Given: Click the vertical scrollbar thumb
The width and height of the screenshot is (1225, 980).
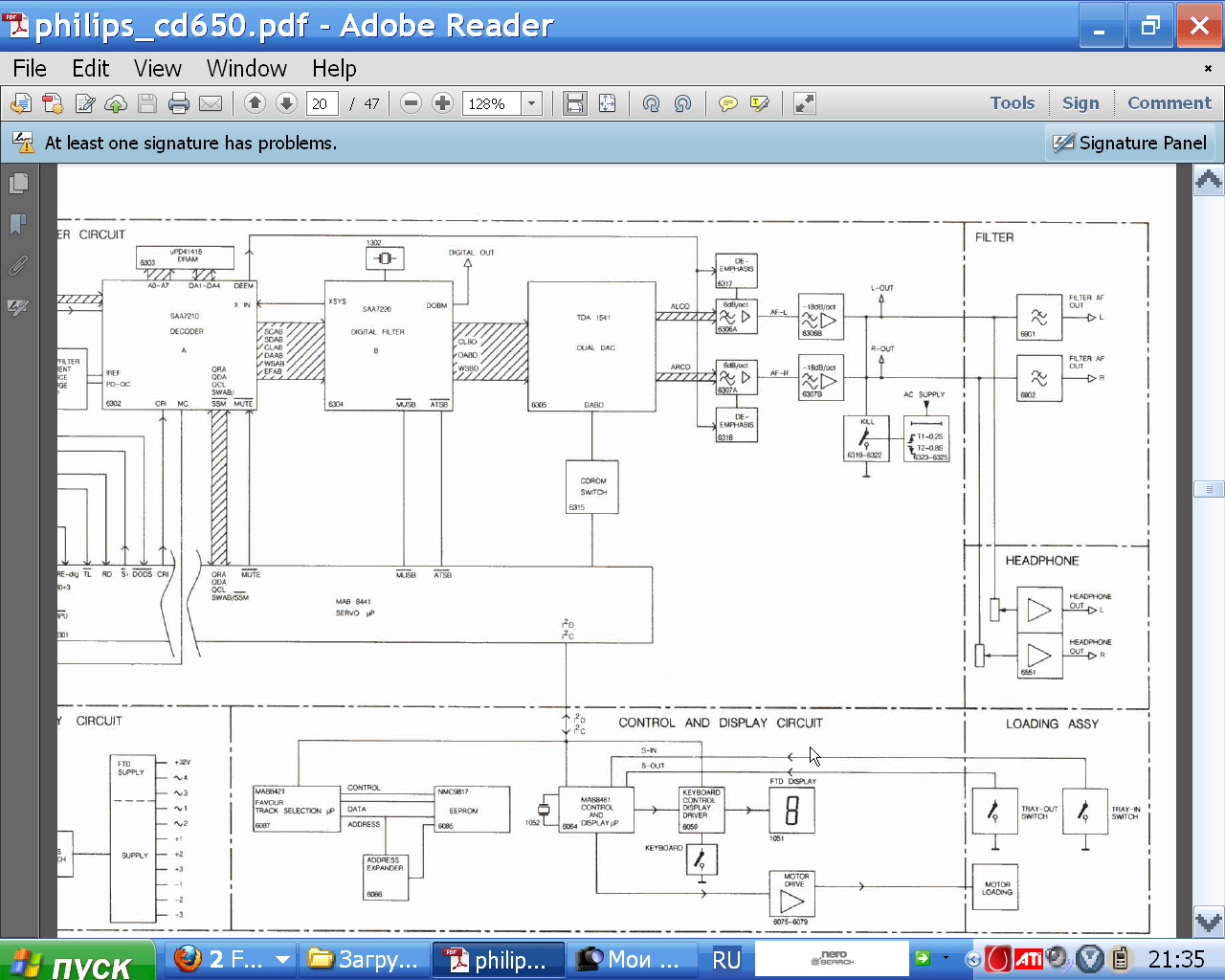Looking at the screenshot, I should 1209,489.
